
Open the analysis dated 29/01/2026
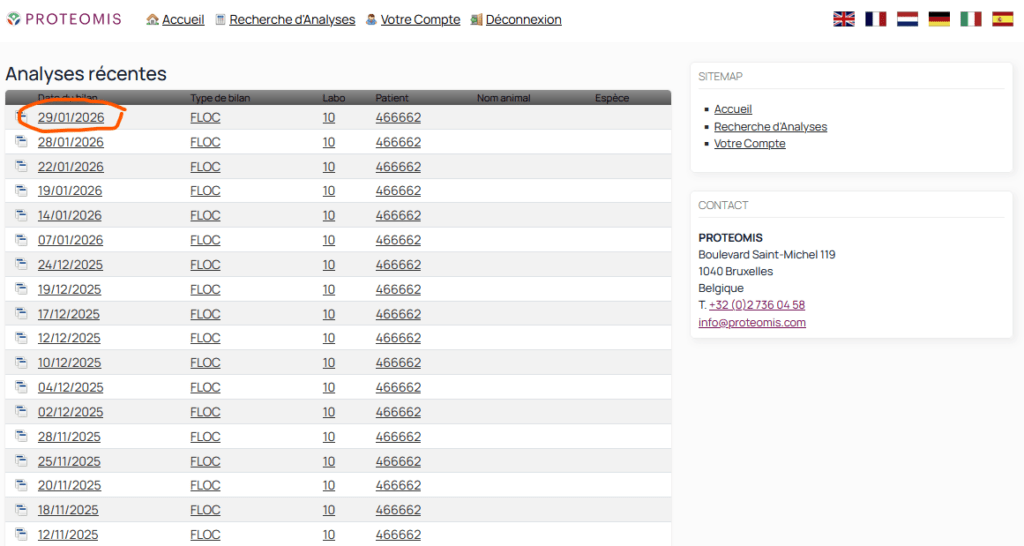[x=71, y=118]
